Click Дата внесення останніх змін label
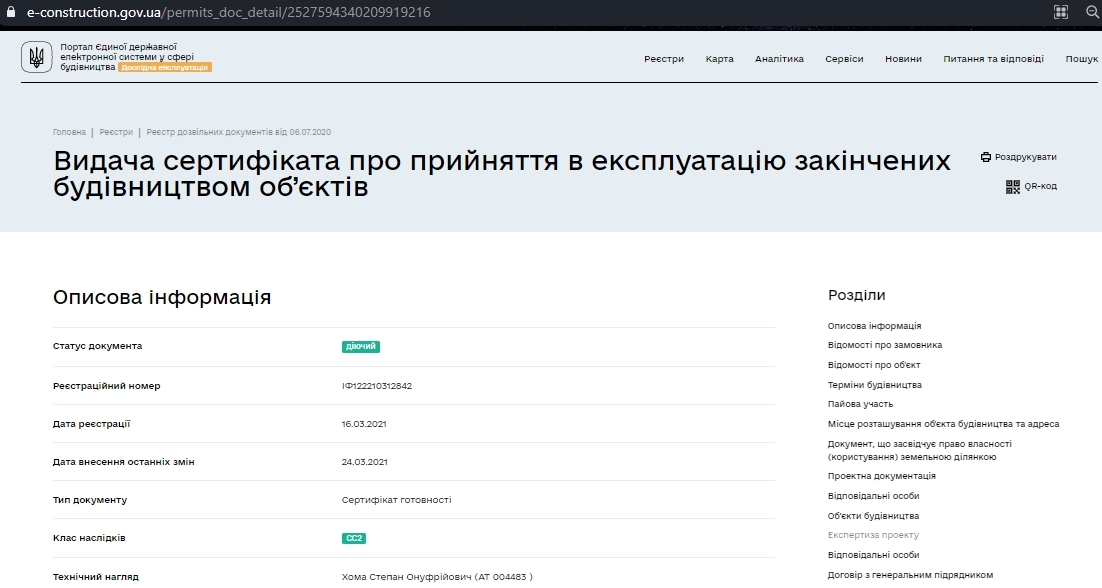The image size is (1102, 588). [x=124, y=462]
